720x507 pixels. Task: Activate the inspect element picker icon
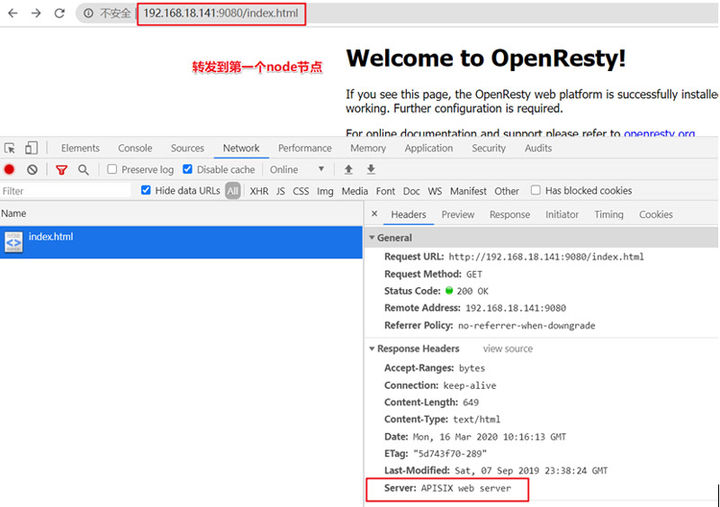(x=10, y=148)
